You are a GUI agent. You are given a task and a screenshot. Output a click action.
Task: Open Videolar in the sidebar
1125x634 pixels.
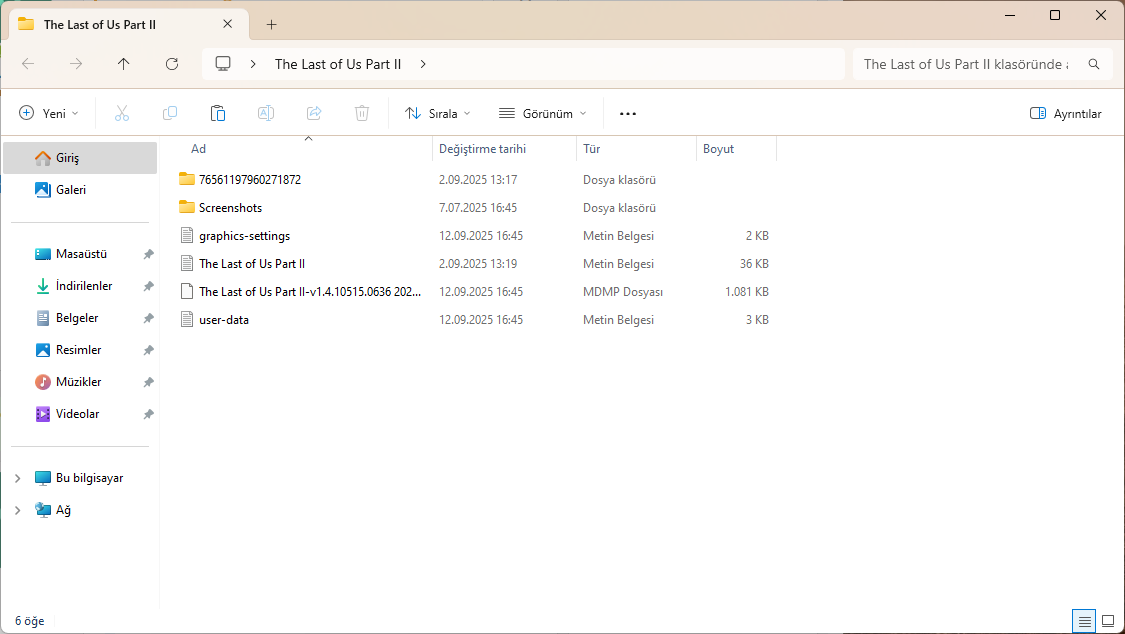click(x=80, y=414)
